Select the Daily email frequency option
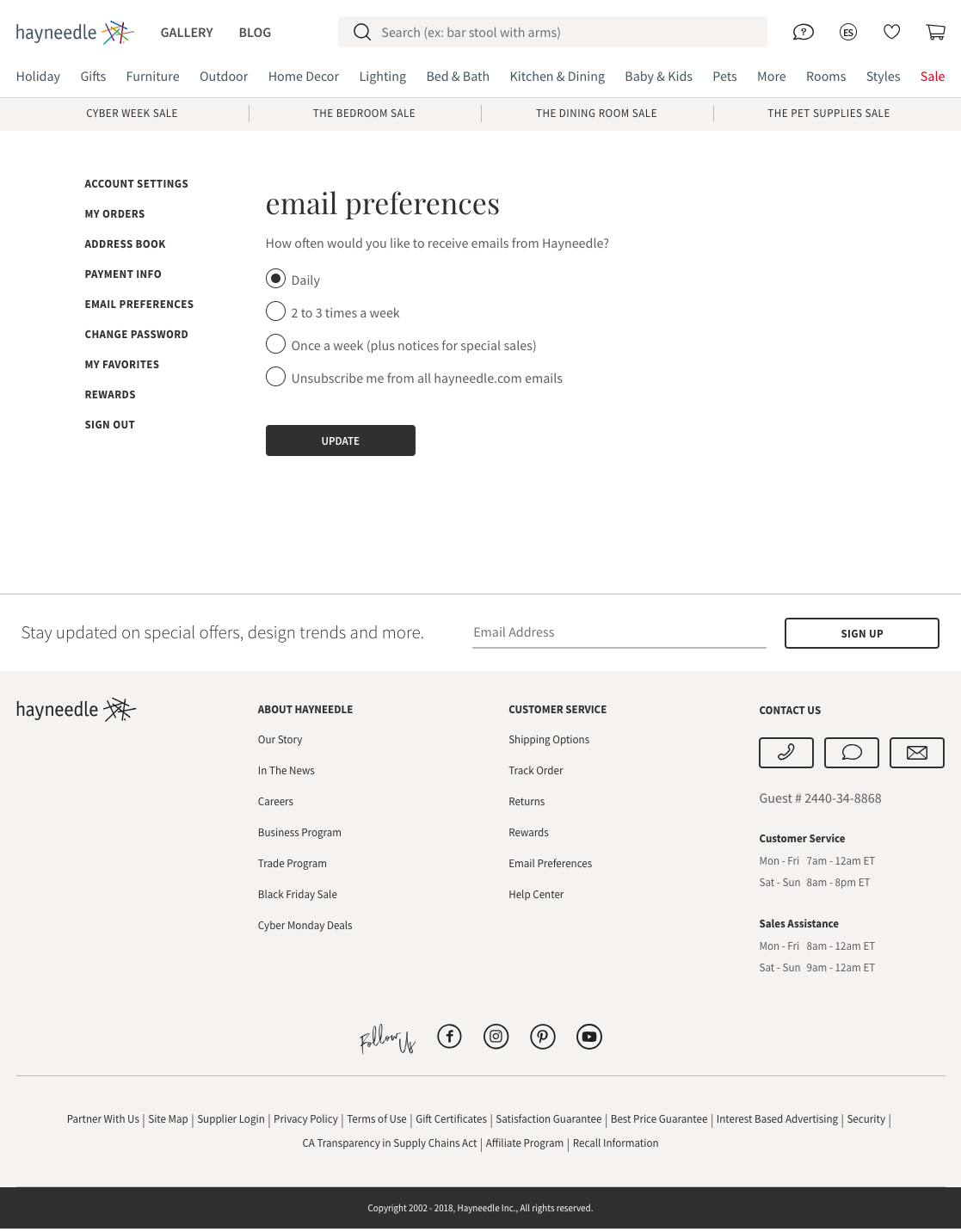The image size is (961, 1232). coord(275,279)
